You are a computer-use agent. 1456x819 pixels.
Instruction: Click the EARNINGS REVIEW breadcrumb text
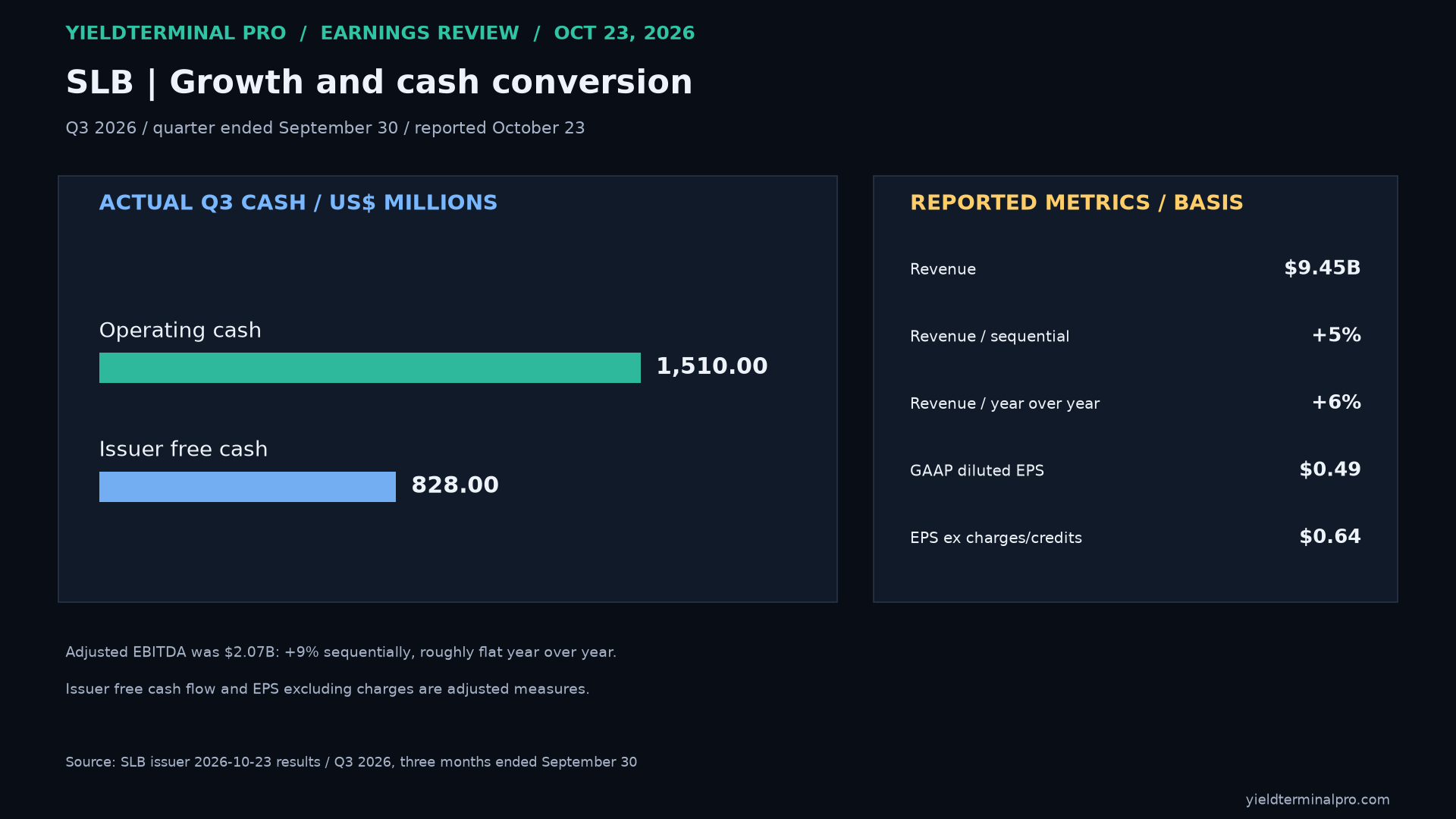pos(419,33)
